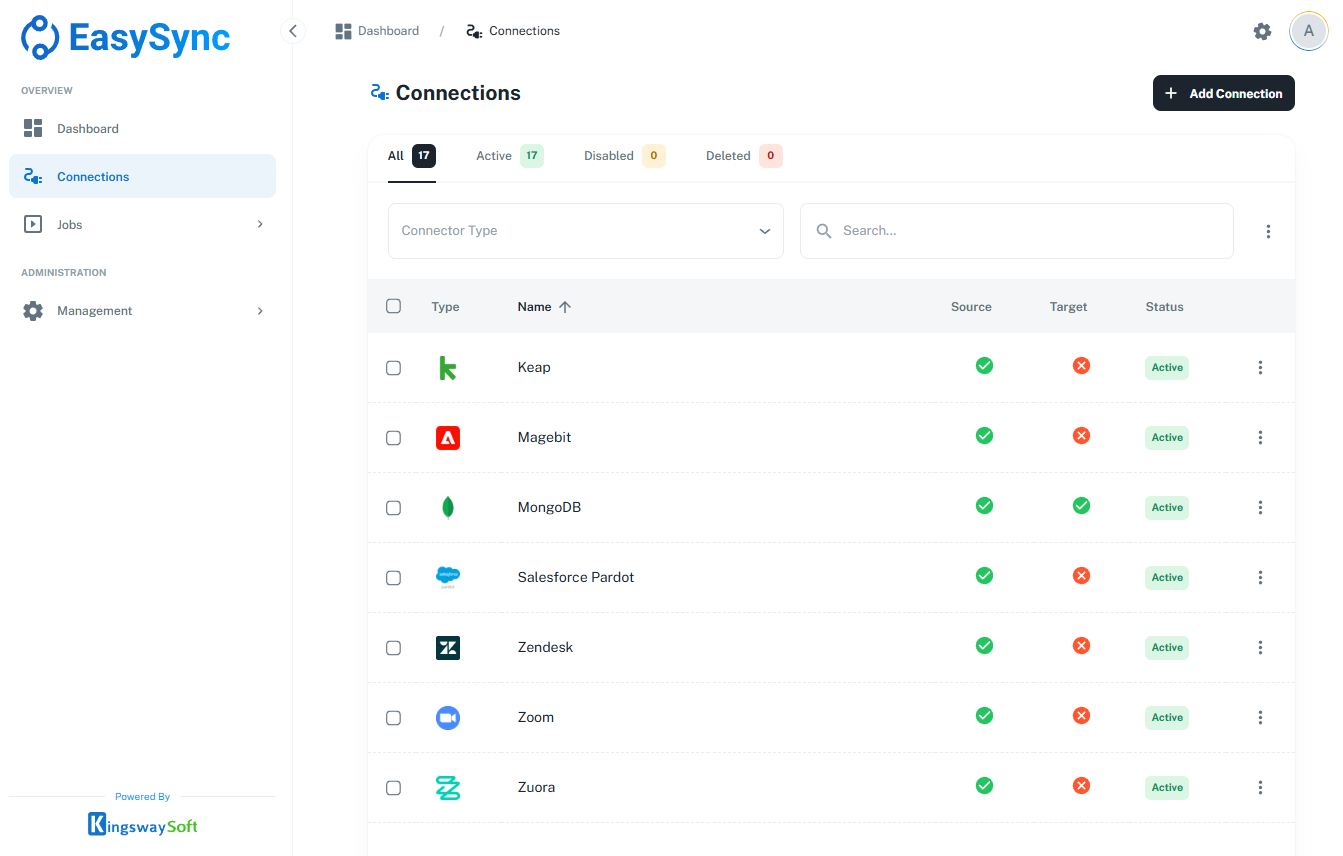Select the Magebit row checkbox
The image size is (1343, 856).
coord(393,438)
